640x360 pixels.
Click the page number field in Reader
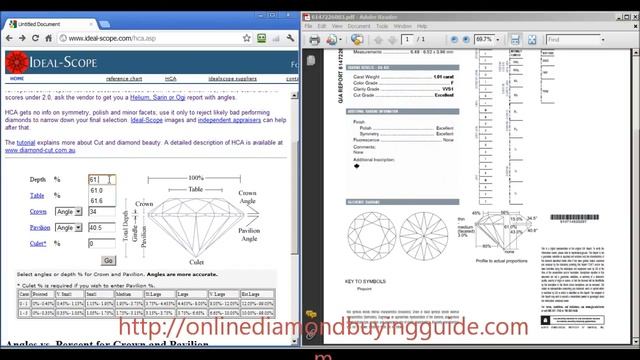tap(407, 40)
